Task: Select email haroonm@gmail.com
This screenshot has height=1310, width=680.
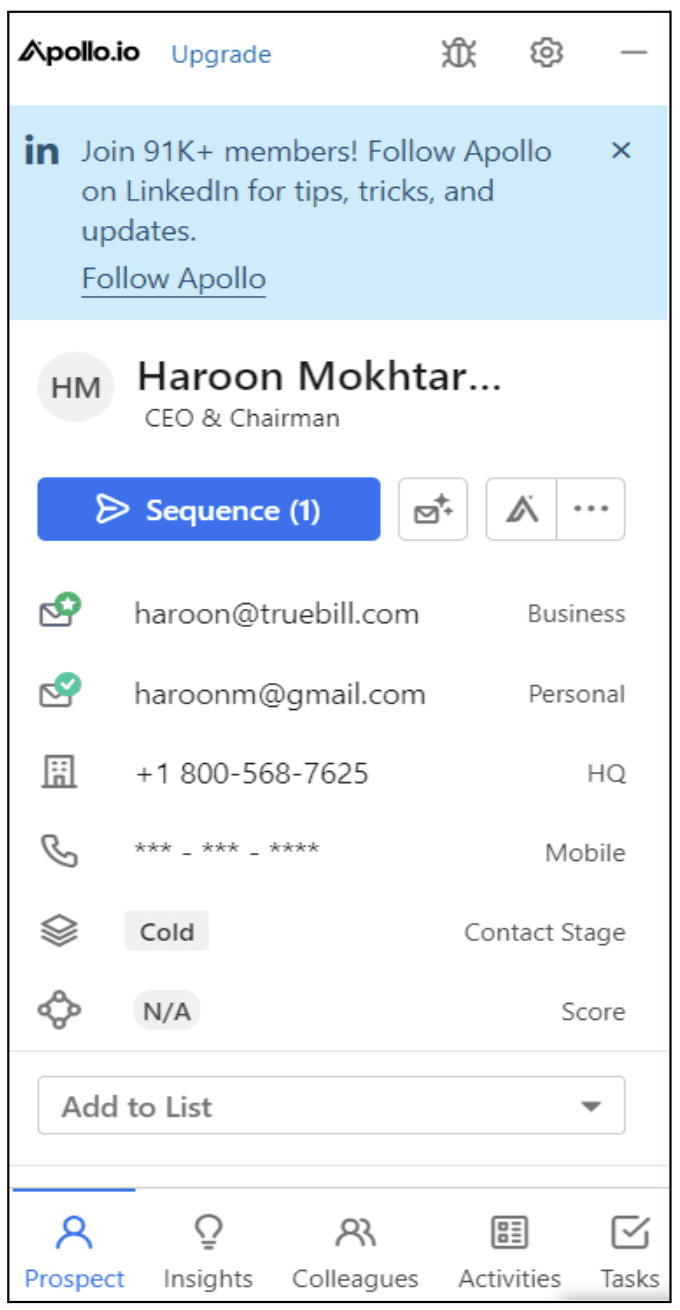Action: (x=280, y=694)
